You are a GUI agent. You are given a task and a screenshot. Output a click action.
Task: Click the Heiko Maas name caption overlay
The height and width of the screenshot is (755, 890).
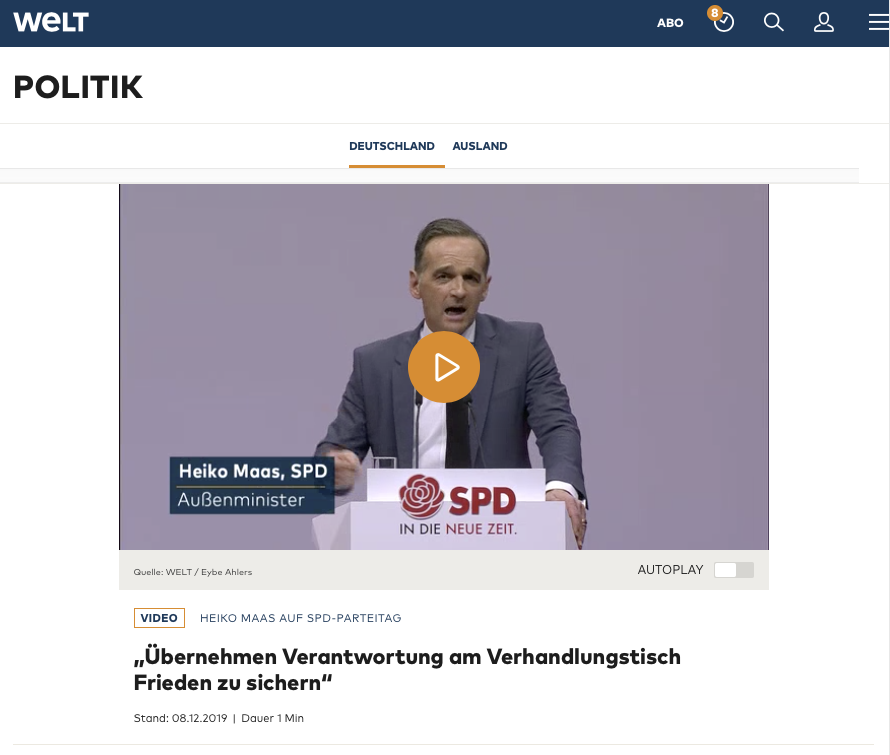pyautogui.click(x=252, y=485)
